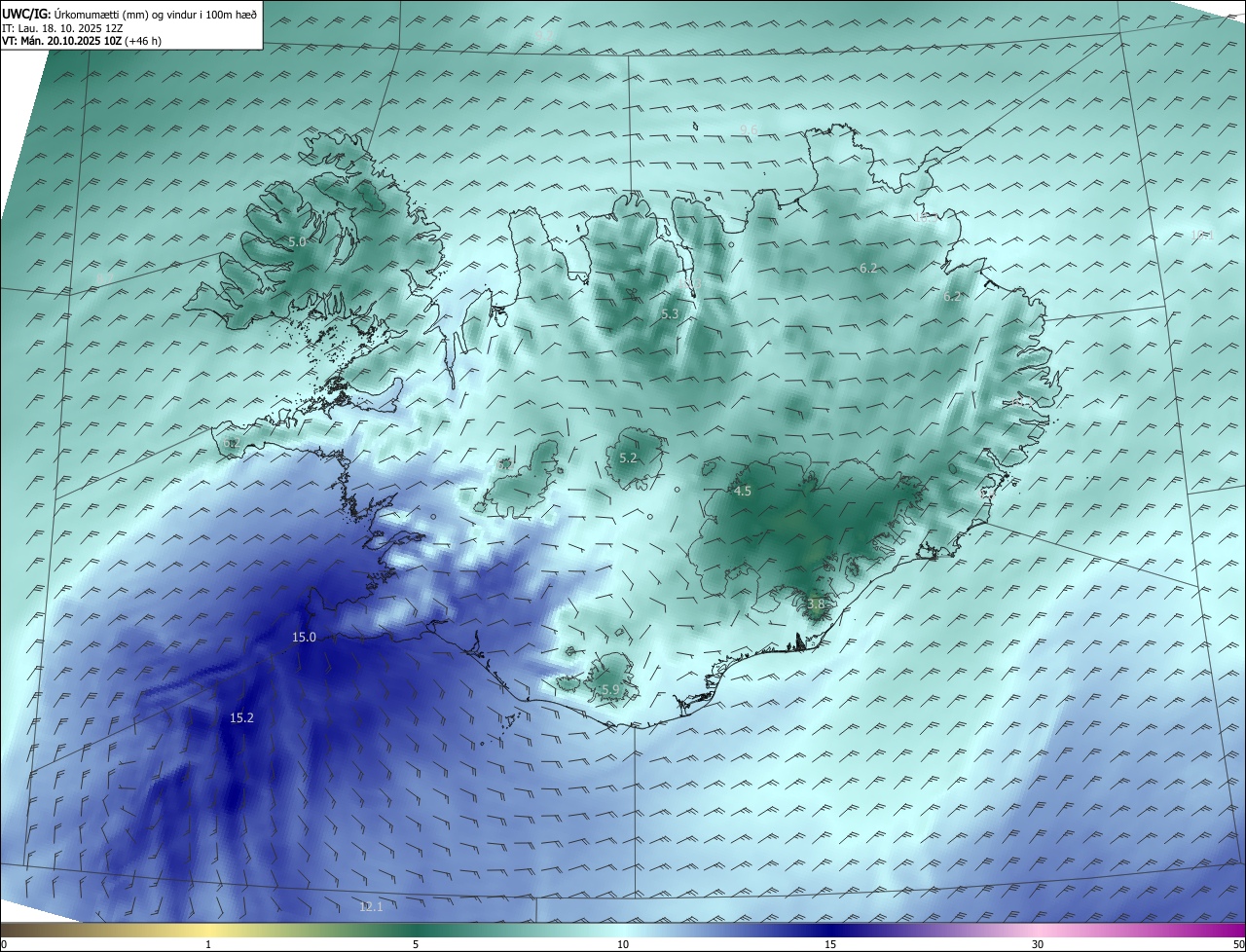This screenshot has height=952, width=1246.
Task: Click the 5.2 value label on the central glacier
Action: point(628,458)
